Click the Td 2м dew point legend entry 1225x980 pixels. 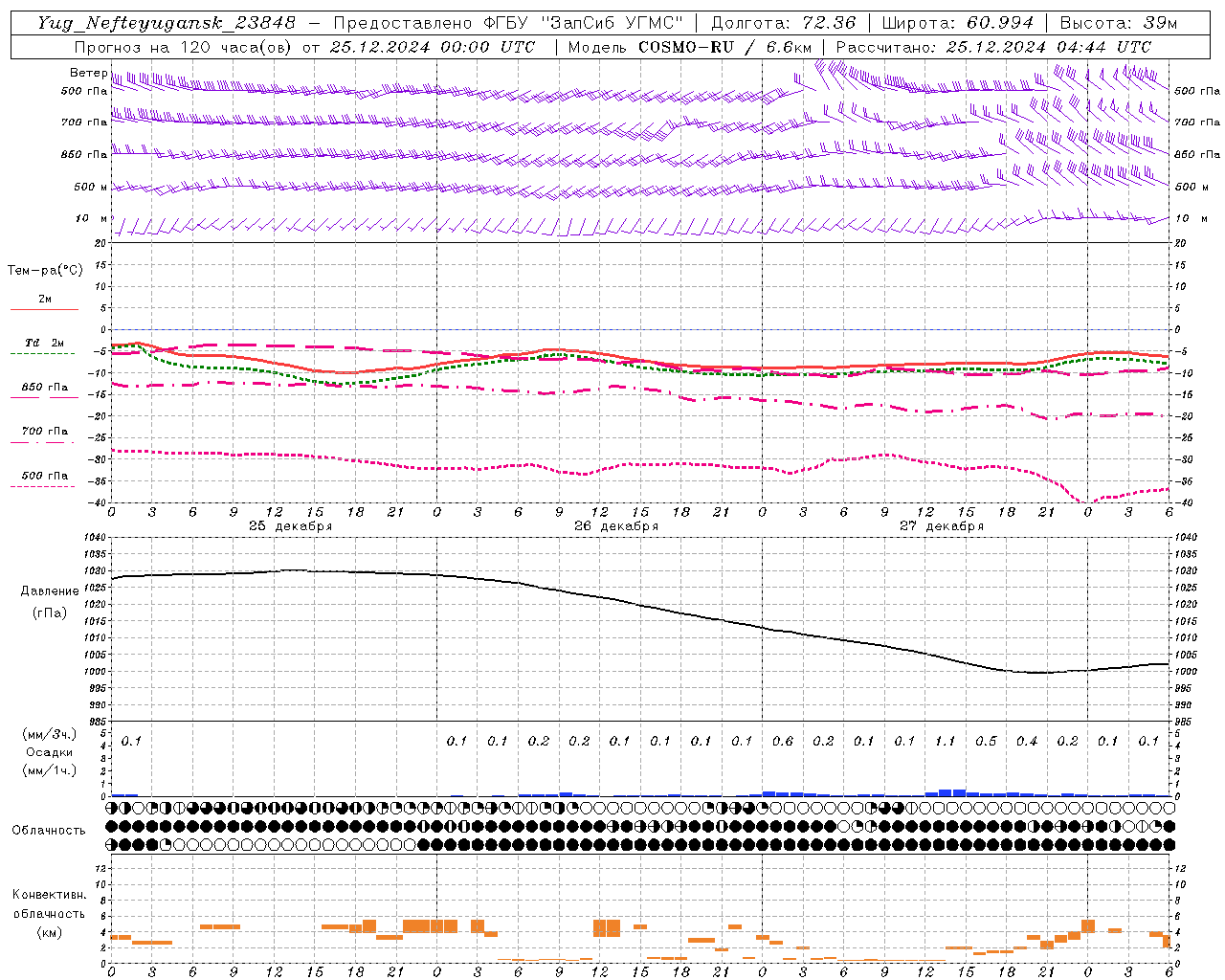[x=45, y=343]
